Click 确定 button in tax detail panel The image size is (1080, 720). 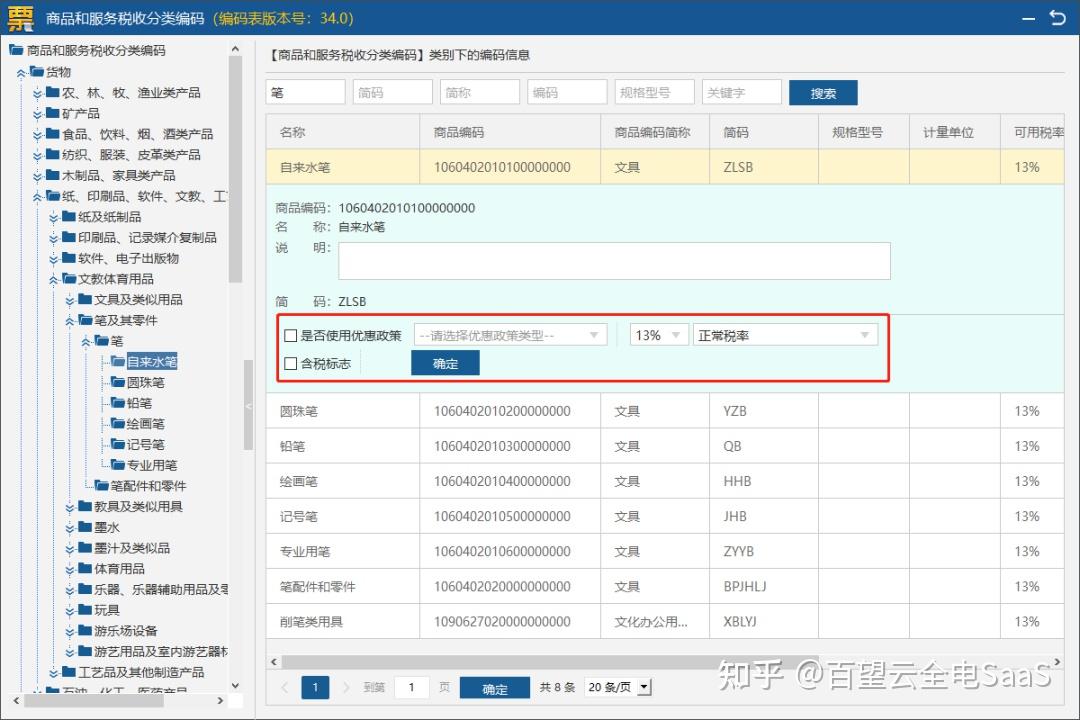coord(445,363)
